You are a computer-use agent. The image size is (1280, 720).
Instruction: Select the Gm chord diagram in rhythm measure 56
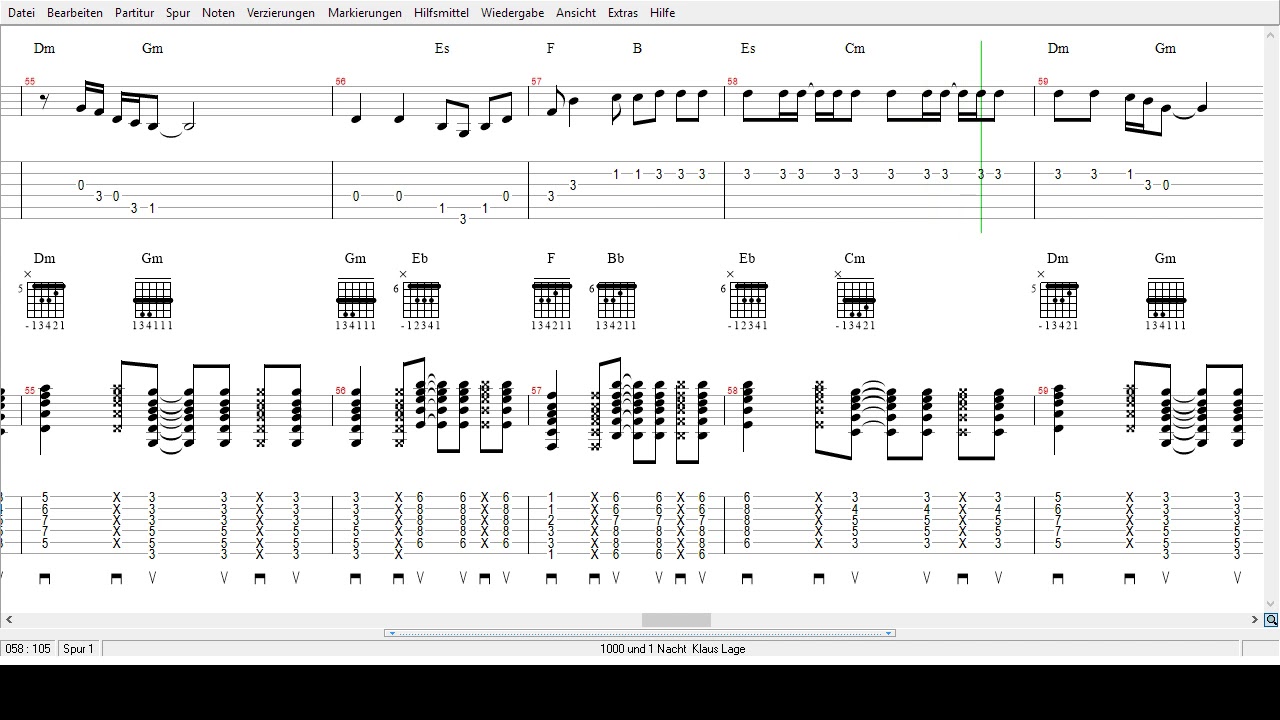coord(355,303)
